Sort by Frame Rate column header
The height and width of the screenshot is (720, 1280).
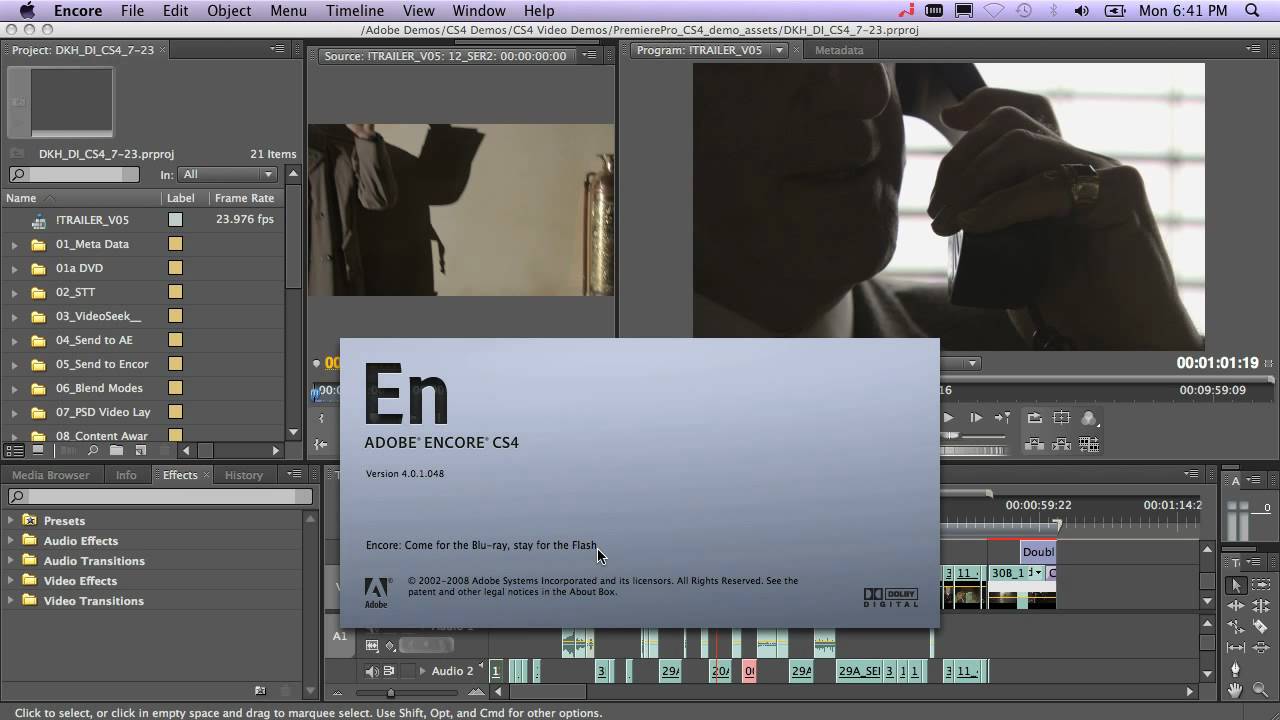(244, 198)
